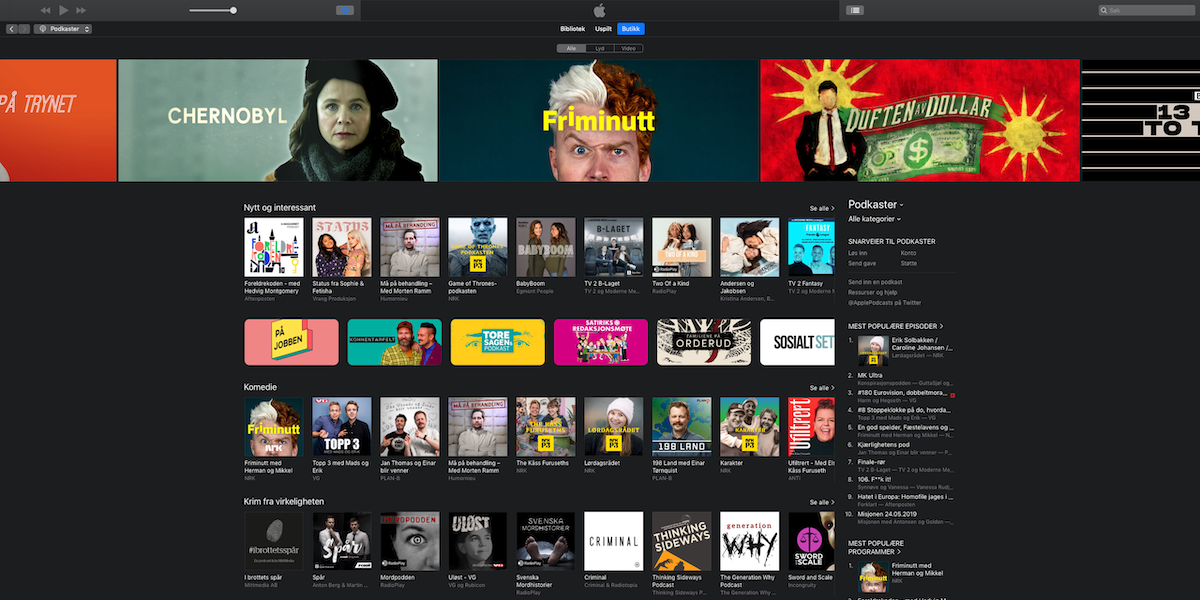Open the Podkaster media picker dropdown
This screenshot has height=600, width=1200.
tap(63, 29)
